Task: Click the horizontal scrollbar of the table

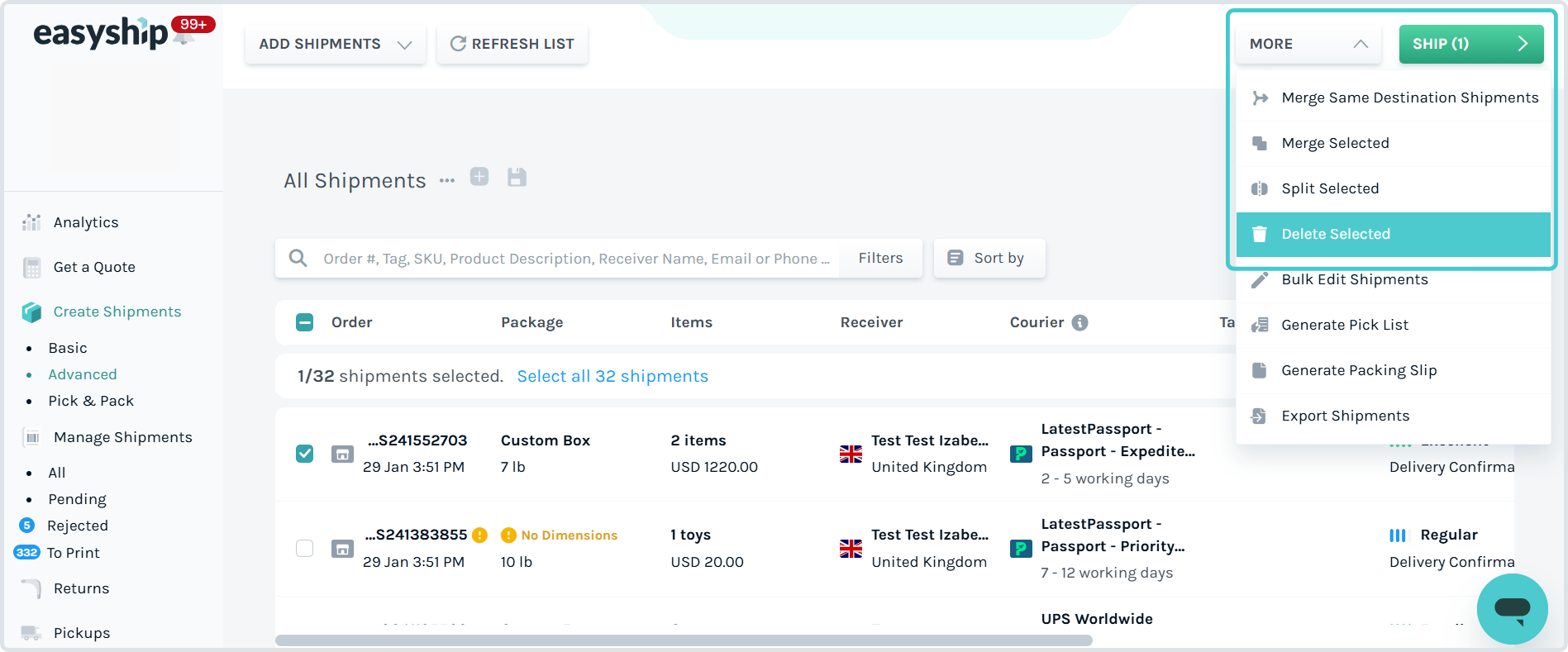Action: pos(684,640)
